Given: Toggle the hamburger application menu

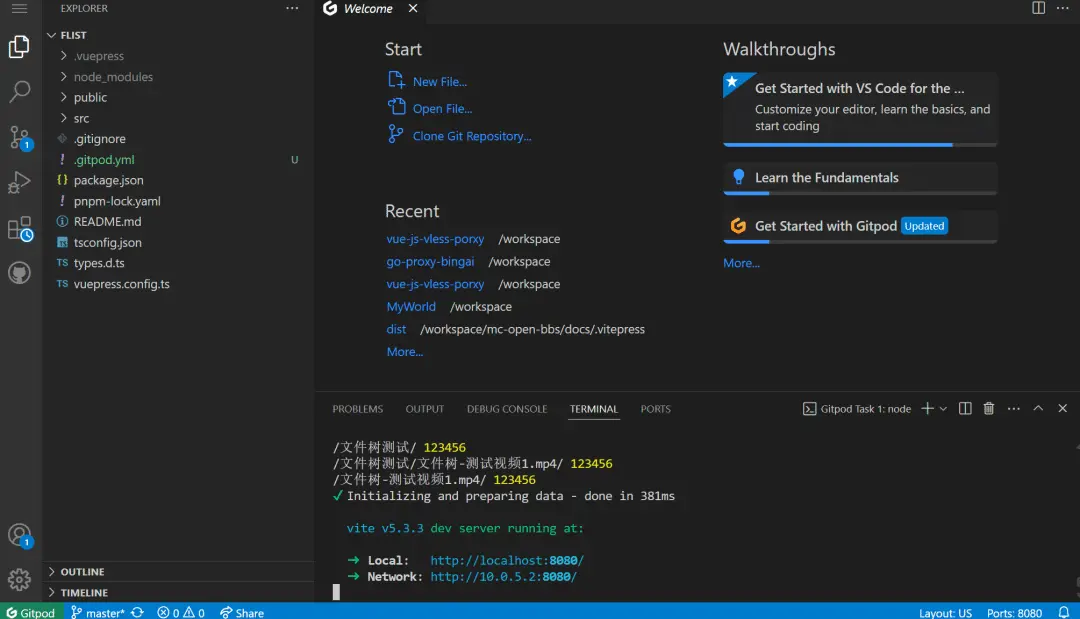Looking at the screenshot, I should coord(19,8).
